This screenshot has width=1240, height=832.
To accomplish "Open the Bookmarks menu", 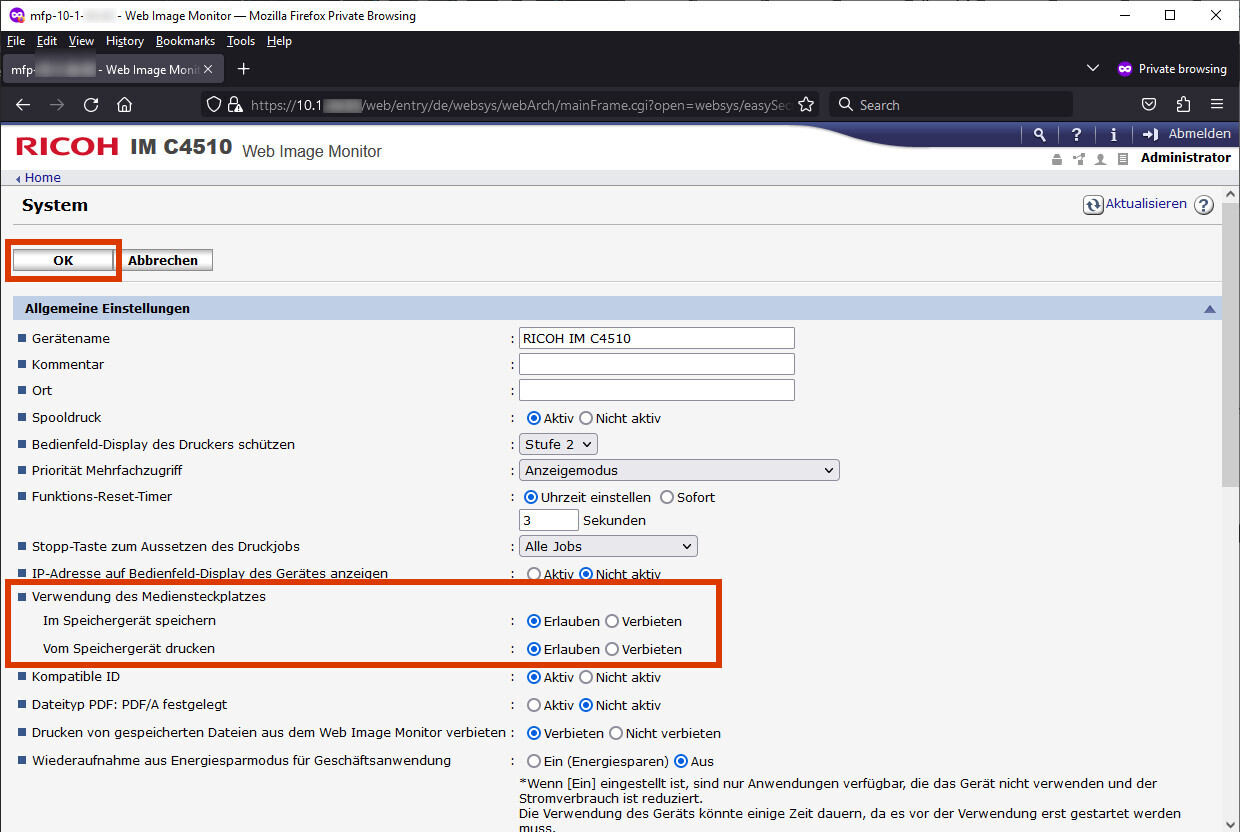I will pos(185,41).
